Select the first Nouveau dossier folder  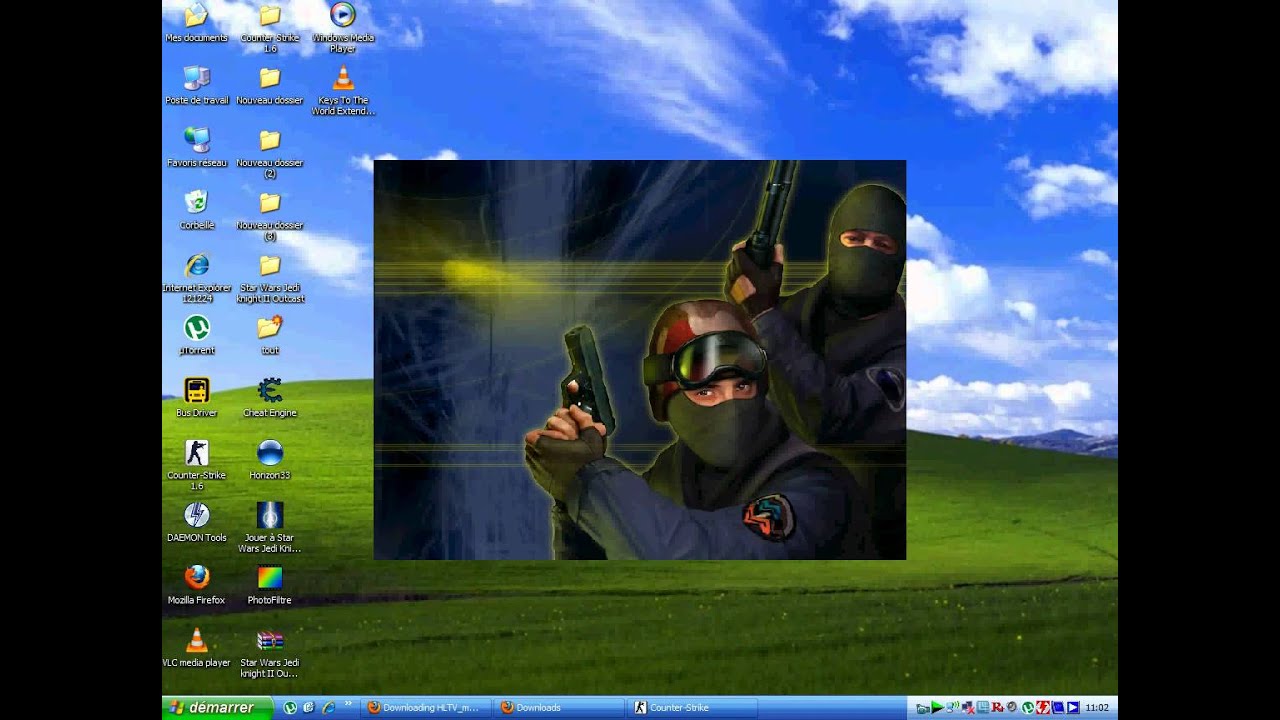pos(270,85)
